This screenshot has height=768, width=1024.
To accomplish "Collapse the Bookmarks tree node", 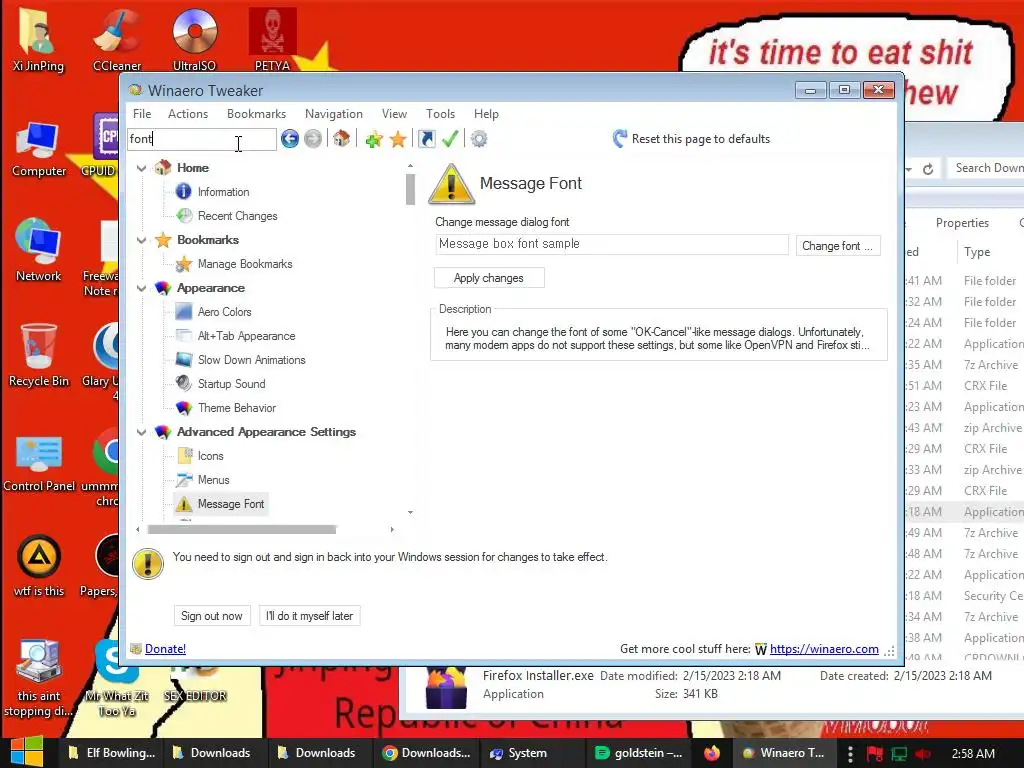I will [x=141, y=240].
